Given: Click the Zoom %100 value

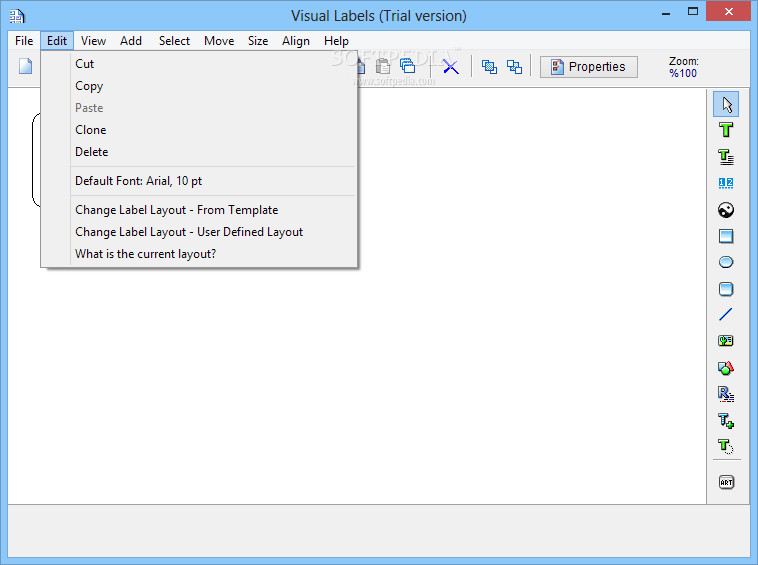Looking at the screenshot, I should coord(683,73).
